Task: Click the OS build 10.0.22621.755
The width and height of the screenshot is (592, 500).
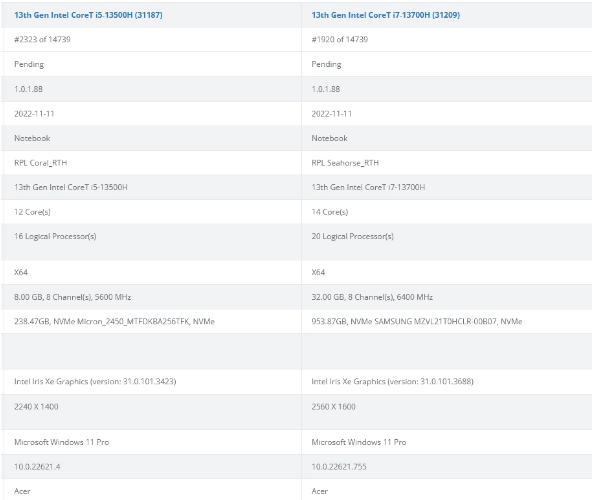Action: pyautogui.click(x=339, y=467)
